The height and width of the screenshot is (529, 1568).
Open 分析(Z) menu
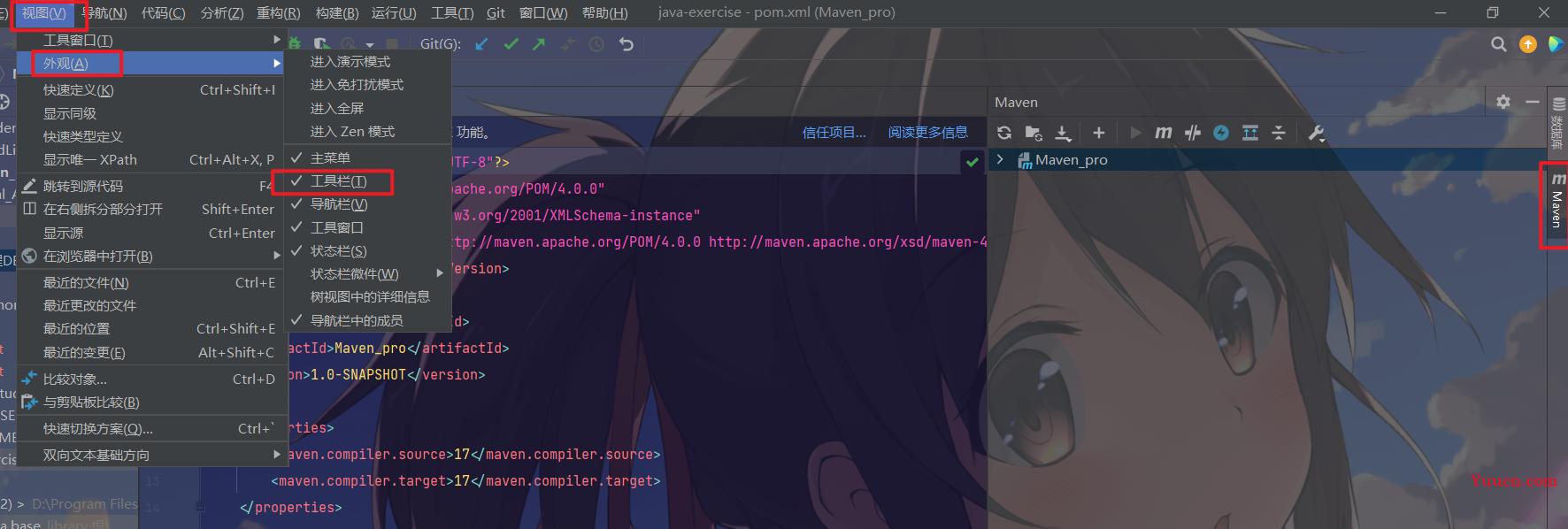pos(222,13)
